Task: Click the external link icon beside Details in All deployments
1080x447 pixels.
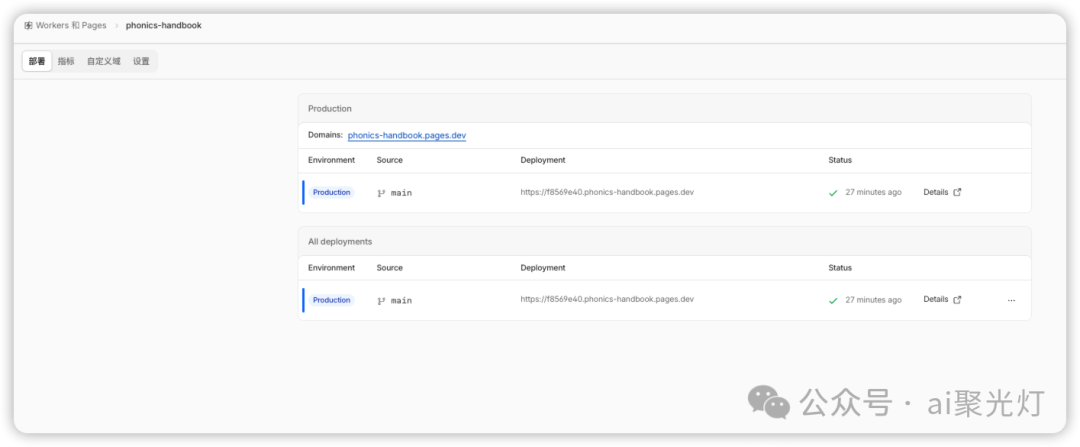Action: click(957, 300)
